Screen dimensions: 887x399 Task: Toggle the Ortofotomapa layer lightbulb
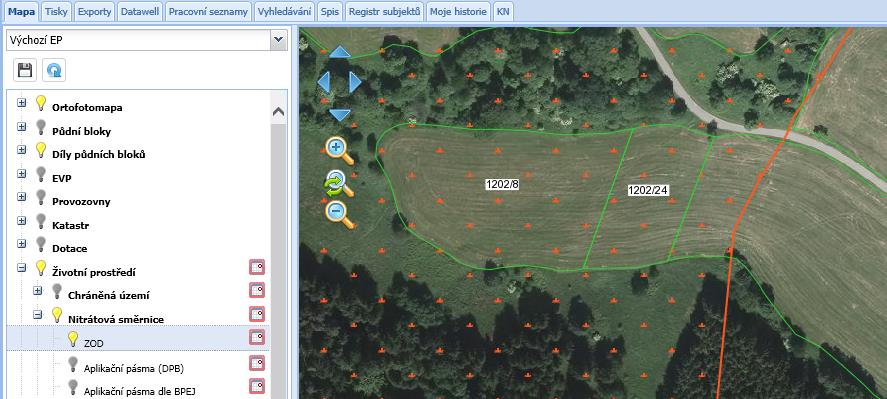[41, 103]
